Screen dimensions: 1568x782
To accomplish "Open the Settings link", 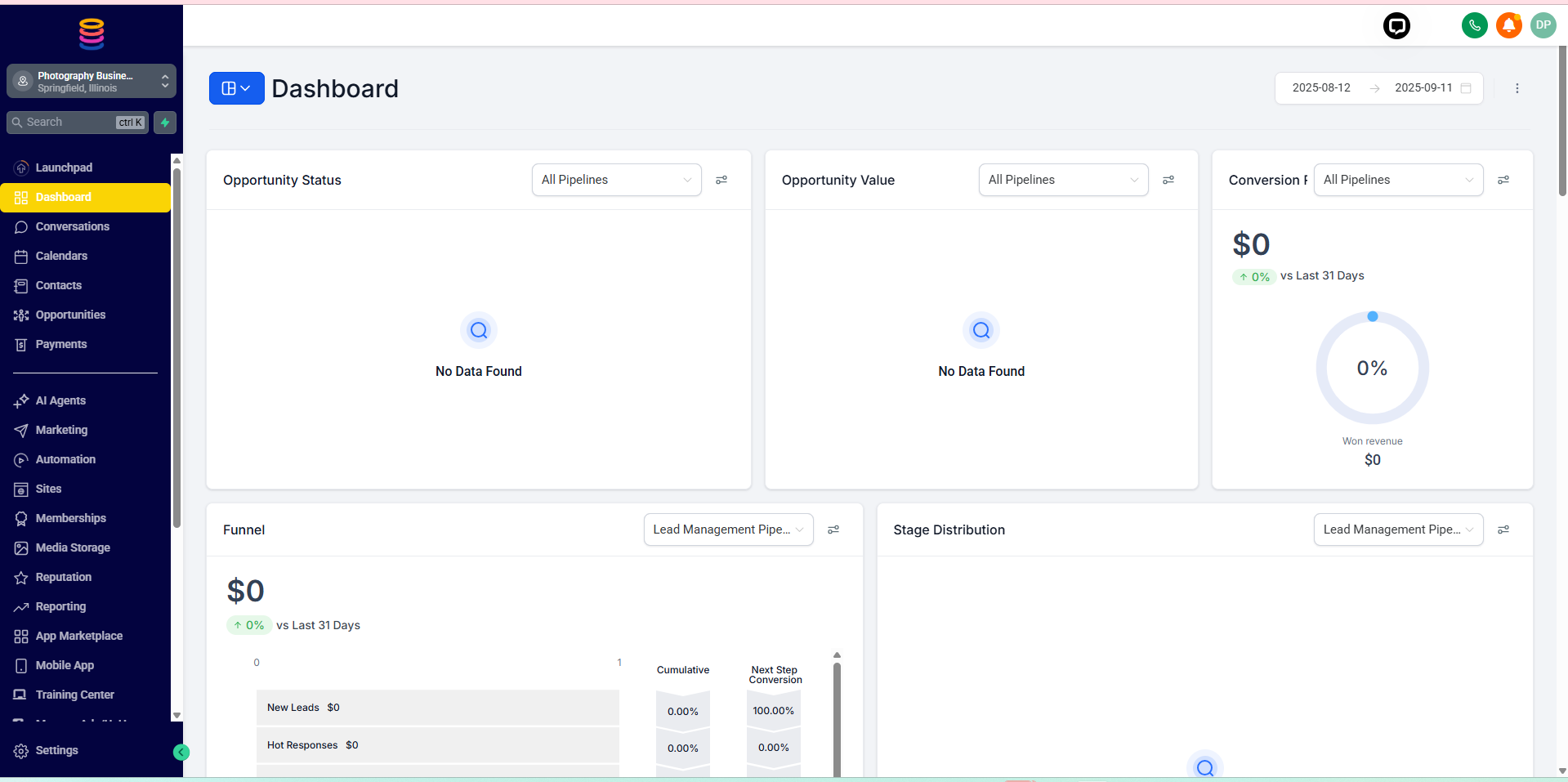I will point(56,750).
